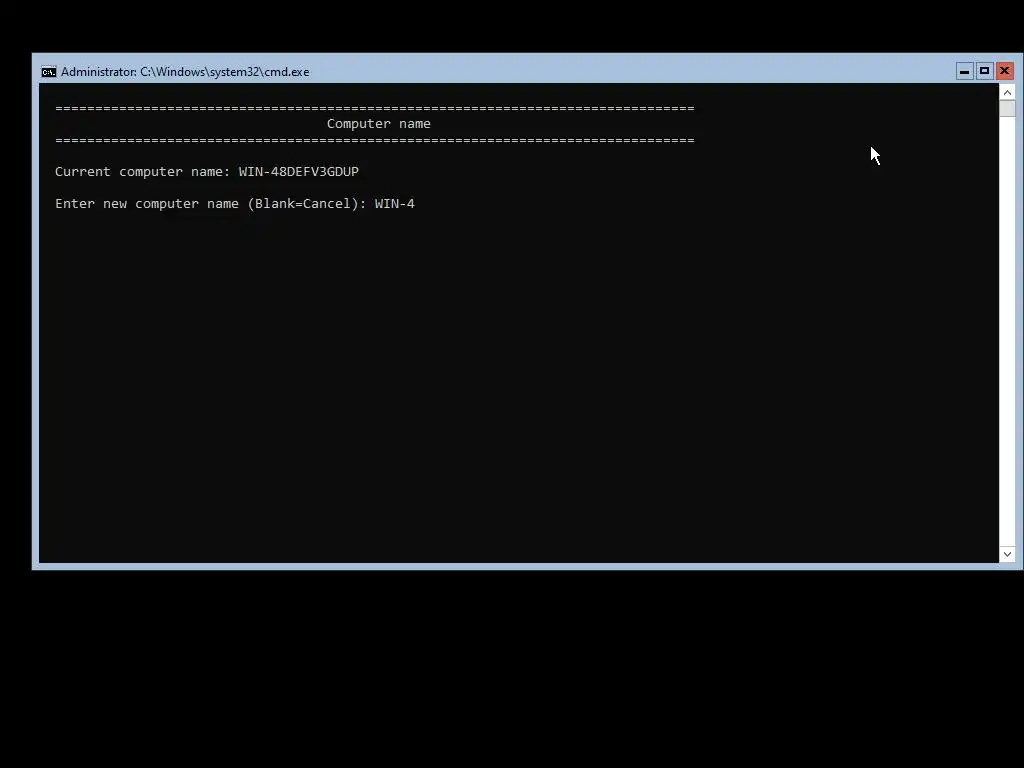1024x768 pixels.
Task: Click the vertical scrollbar thumb
Action: [1007, 108]
